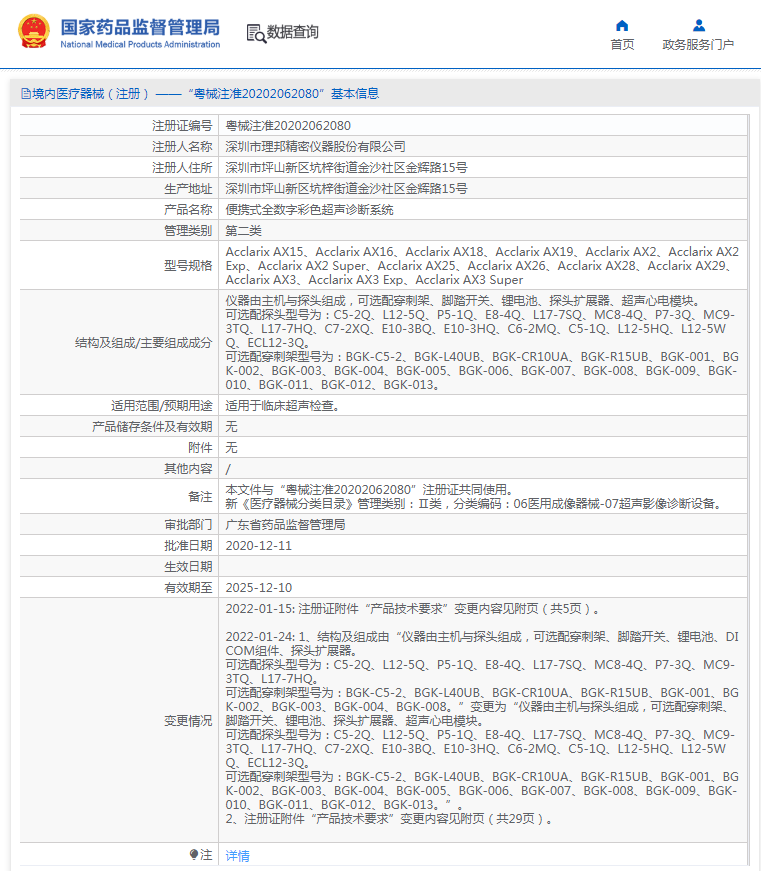Open 政务服务门户 text link

(x=698, y=44)
